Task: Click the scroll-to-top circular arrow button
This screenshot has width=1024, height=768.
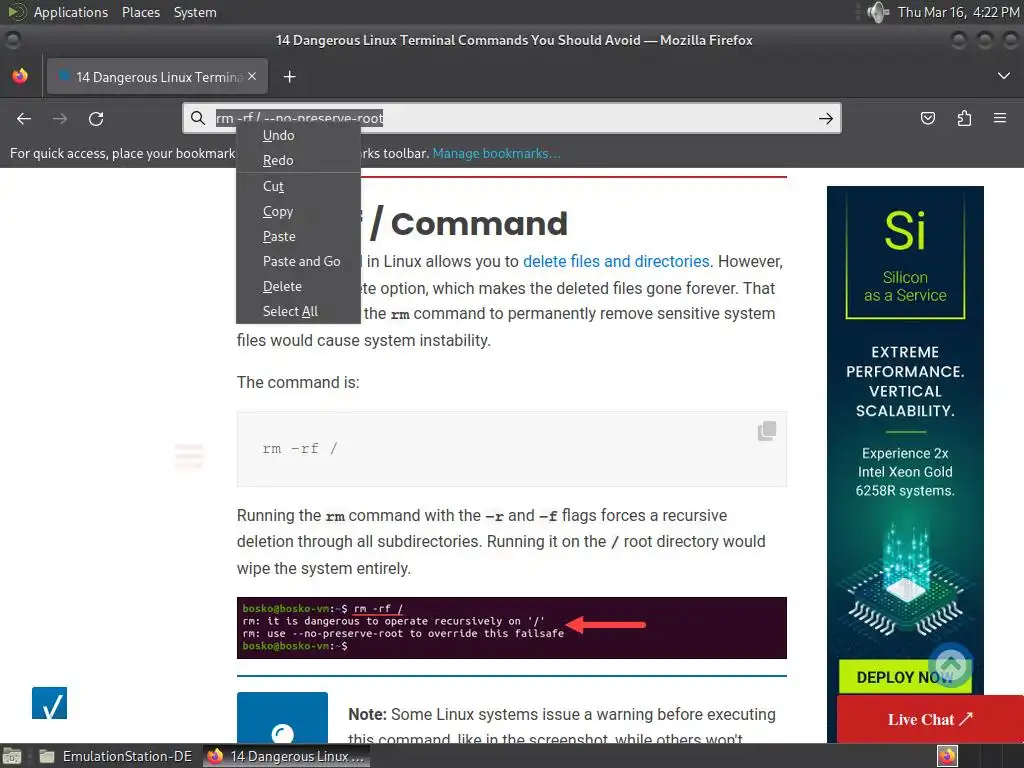Action: pos(951,665)
